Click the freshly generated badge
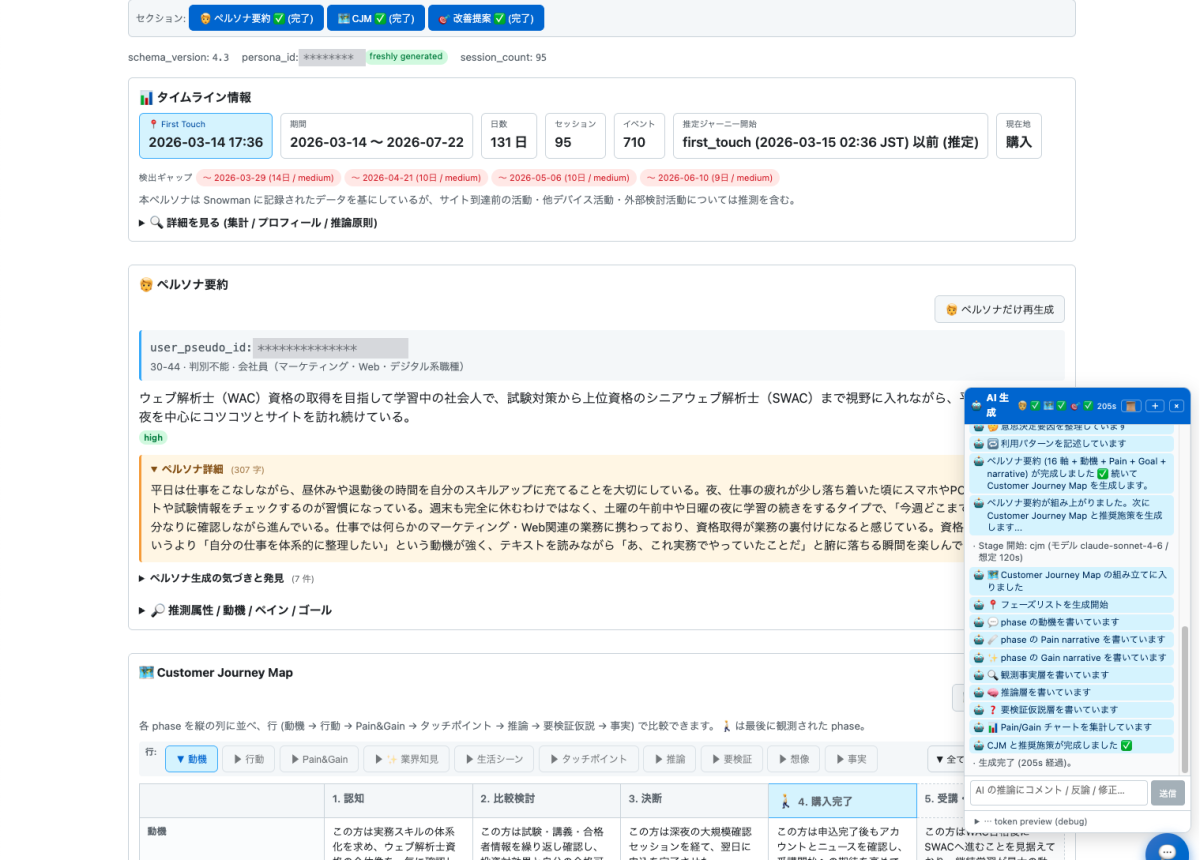 (406, 57)
